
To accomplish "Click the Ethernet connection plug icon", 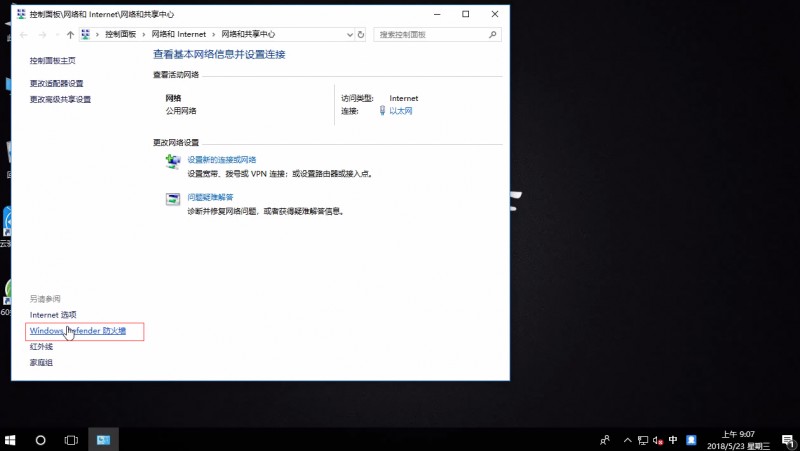I will pos(382,110).
